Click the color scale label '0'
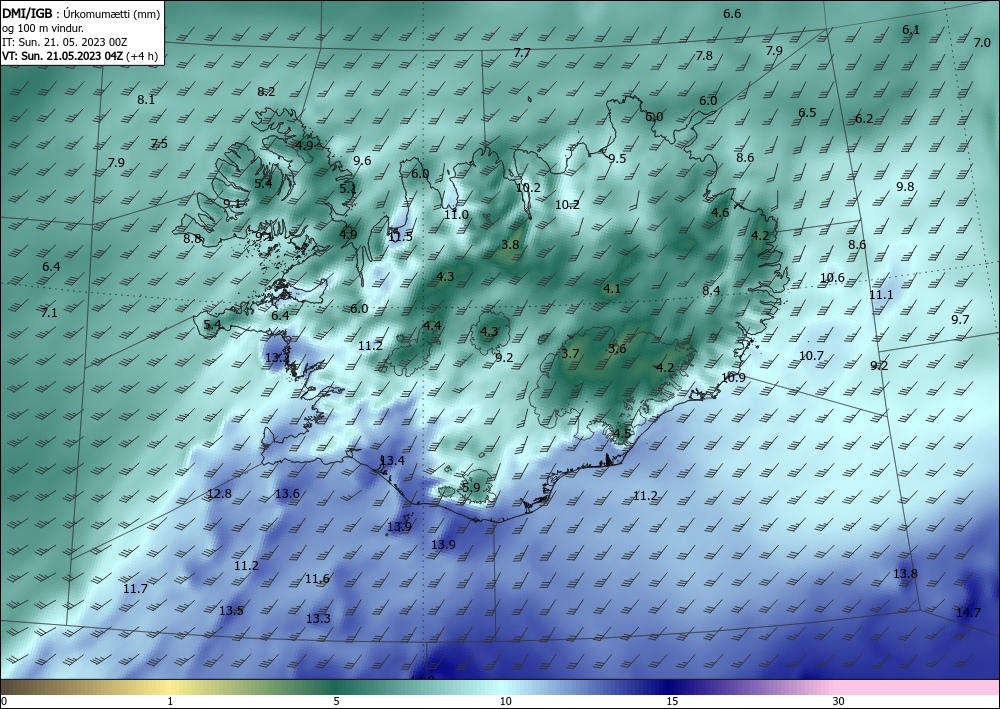 tap(4, 702)
